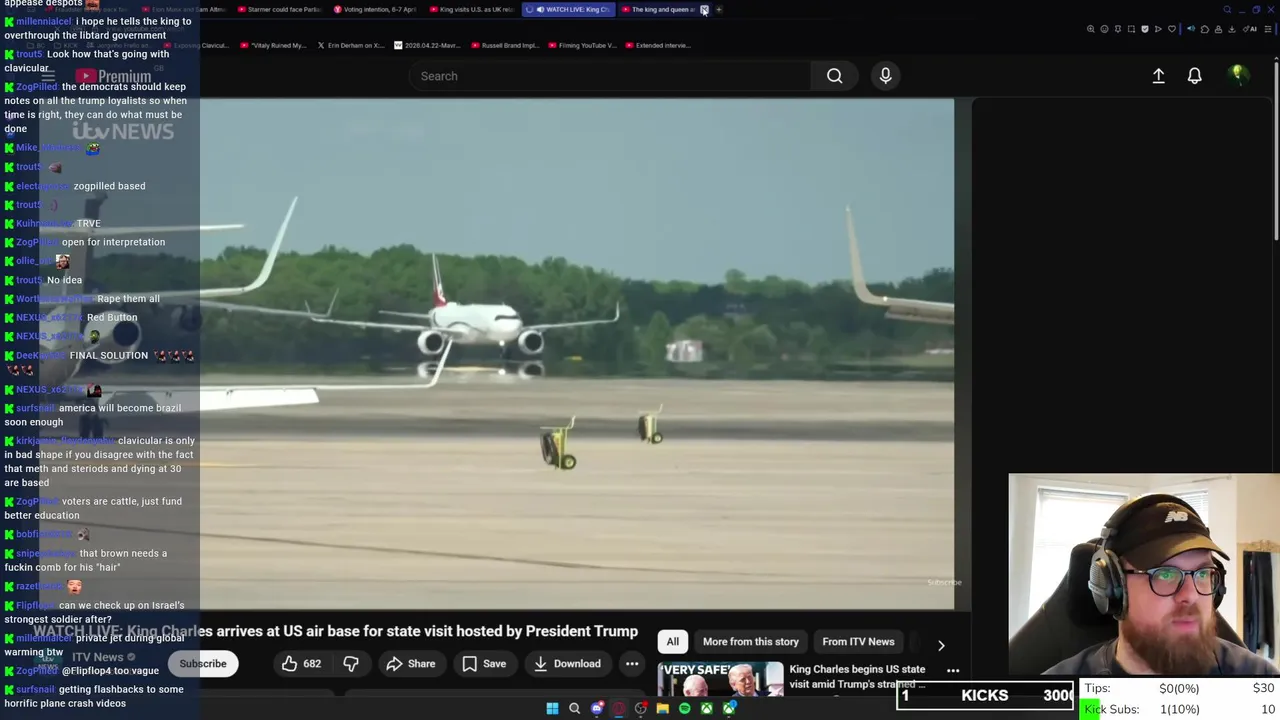1280x720 pixels.
Task: Toggle tab audio with the speaker icon
Action: (x=1191, y=29)
